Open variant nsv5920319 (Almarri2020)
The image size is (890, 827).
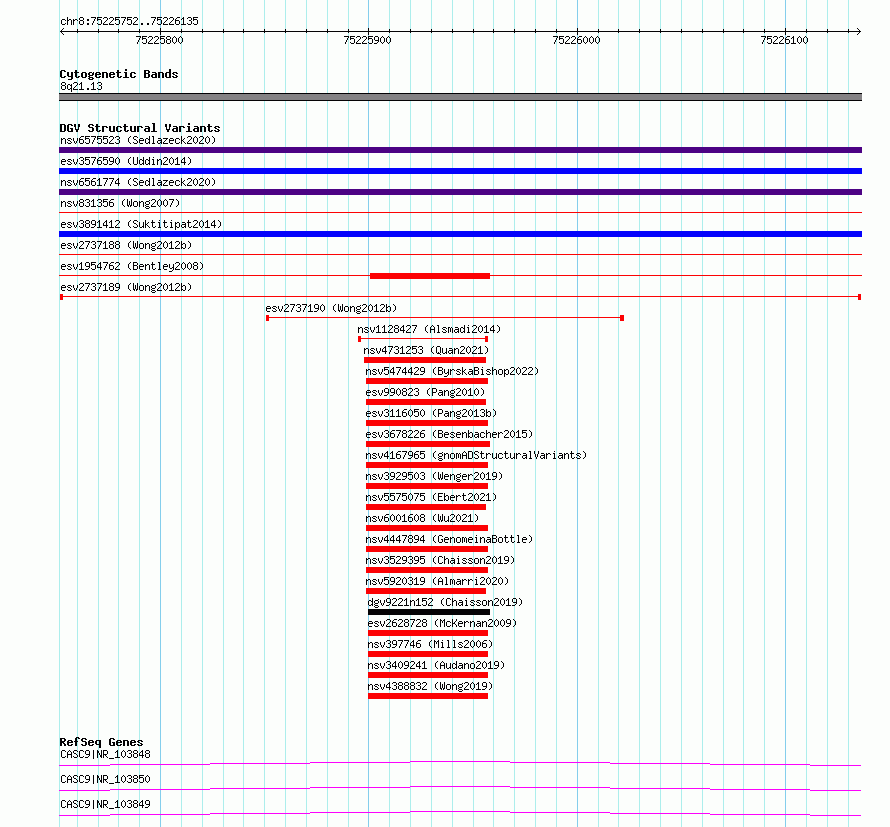coord(437,581)
